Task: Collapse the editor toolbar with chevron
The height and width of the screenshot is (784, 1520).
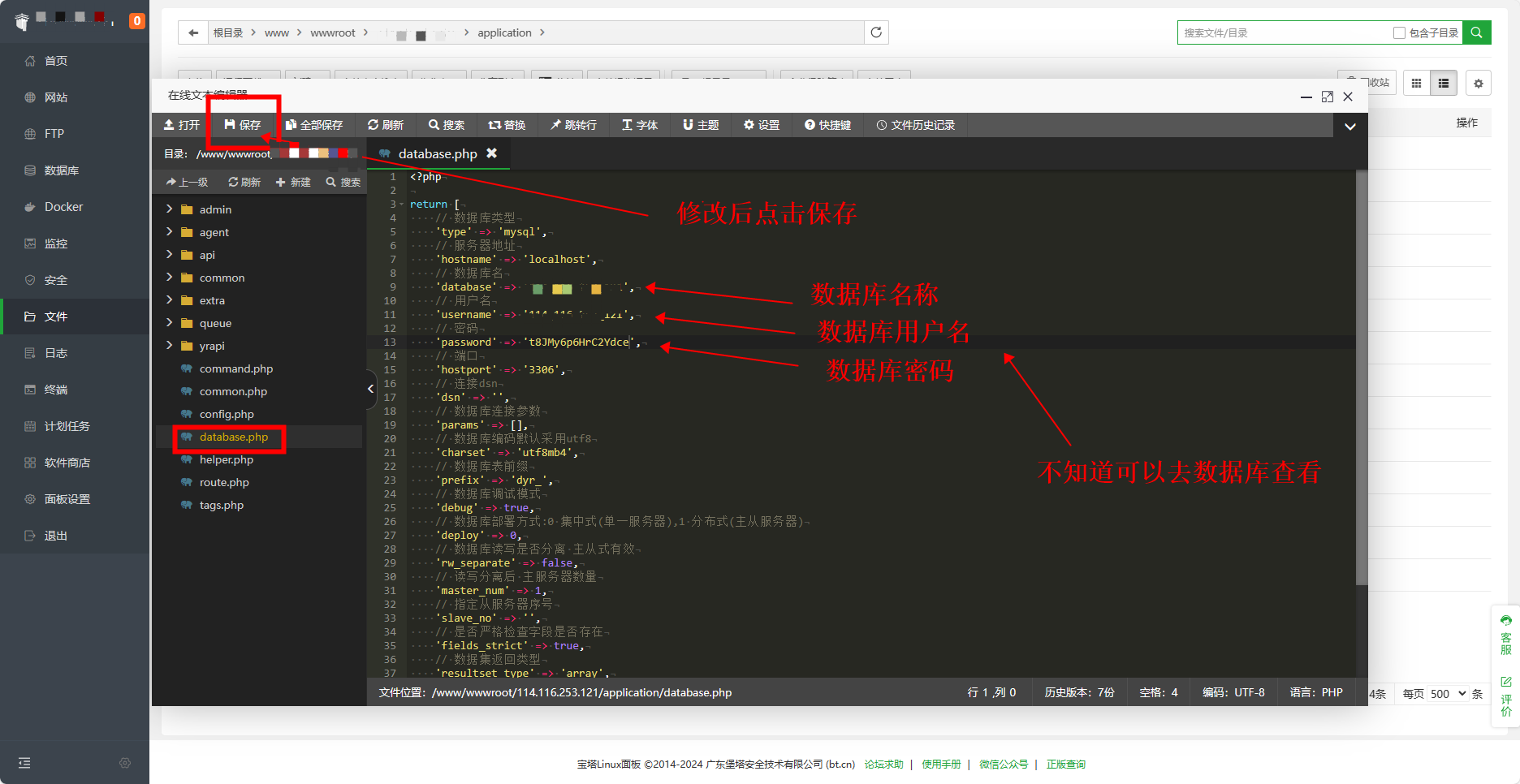Action: point(1349,126)
